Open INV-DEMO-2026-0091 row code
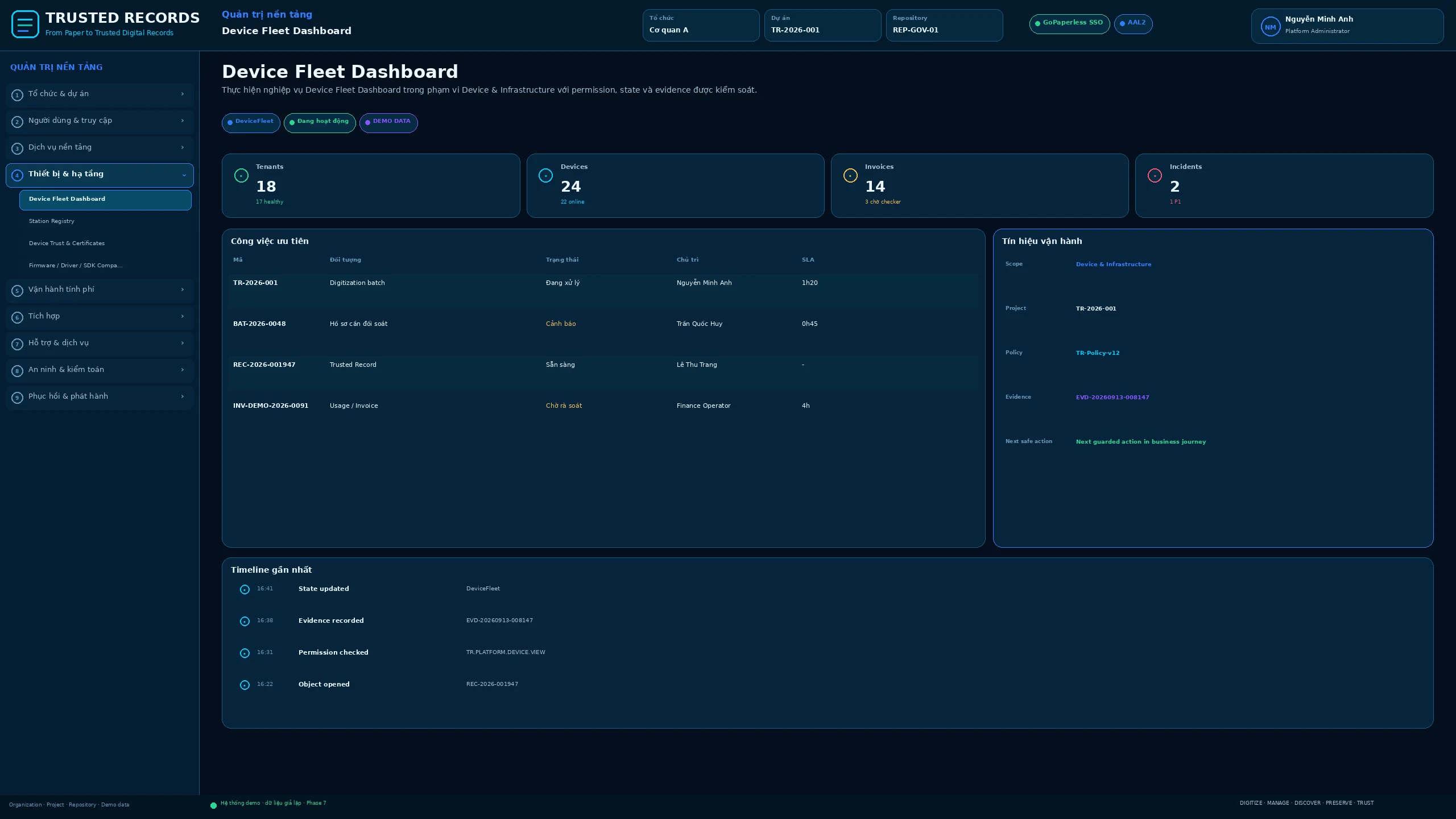This screenshot has height=819, width=1456. click(x=270, y=406)
